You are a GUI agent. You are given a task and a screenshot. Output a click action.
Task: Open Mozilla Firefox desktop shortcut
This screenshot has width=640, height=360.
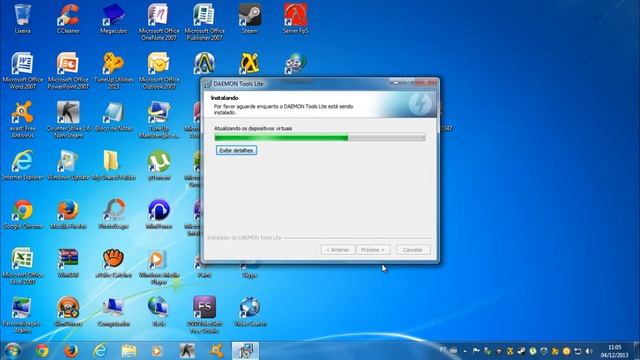pyautogui.click(x=68, y=214)
